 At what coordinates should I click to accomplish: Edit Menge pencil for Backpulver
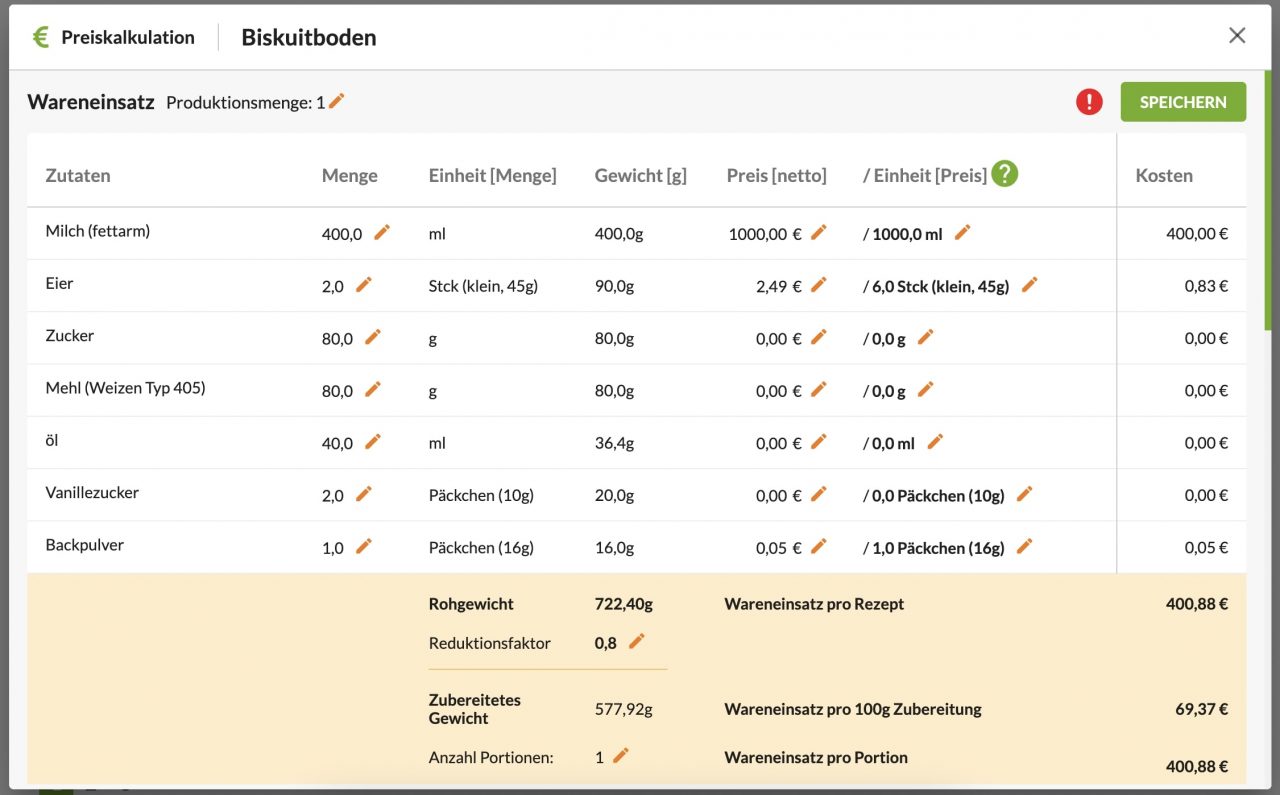364,546
